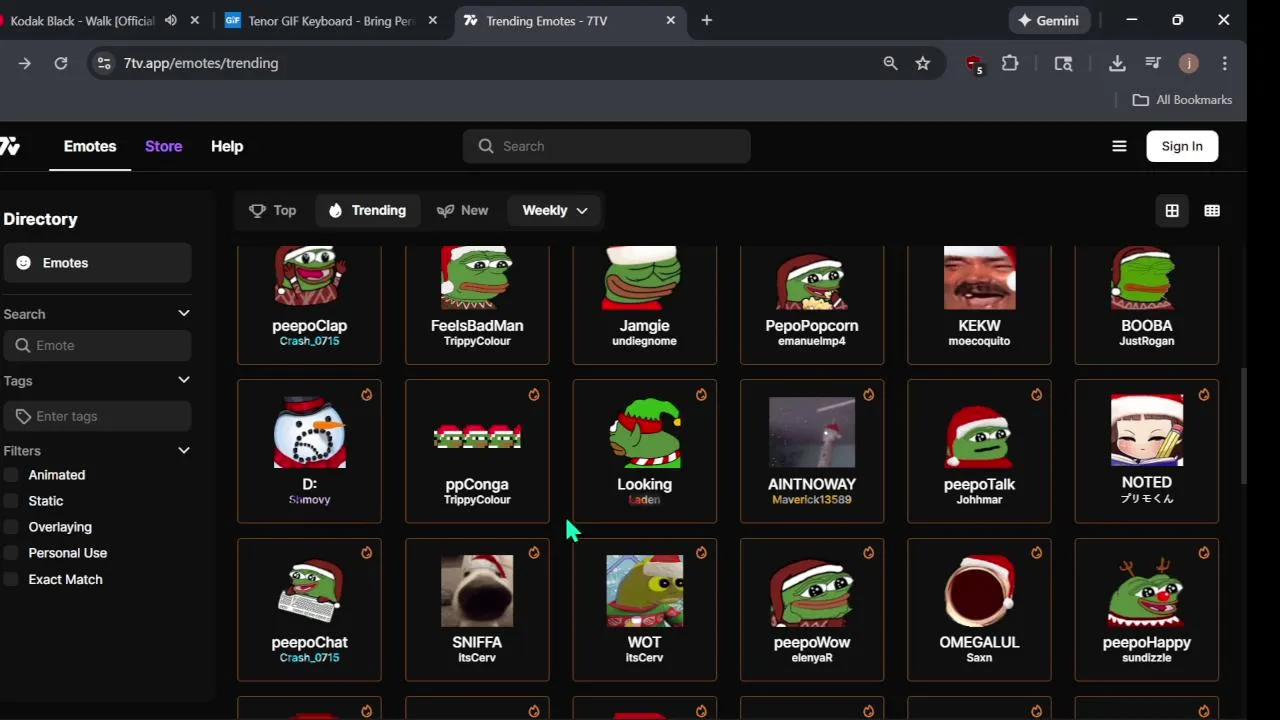
Task: Click the flame icon on the NOTED card
Action: click(x=1204, y=395)
